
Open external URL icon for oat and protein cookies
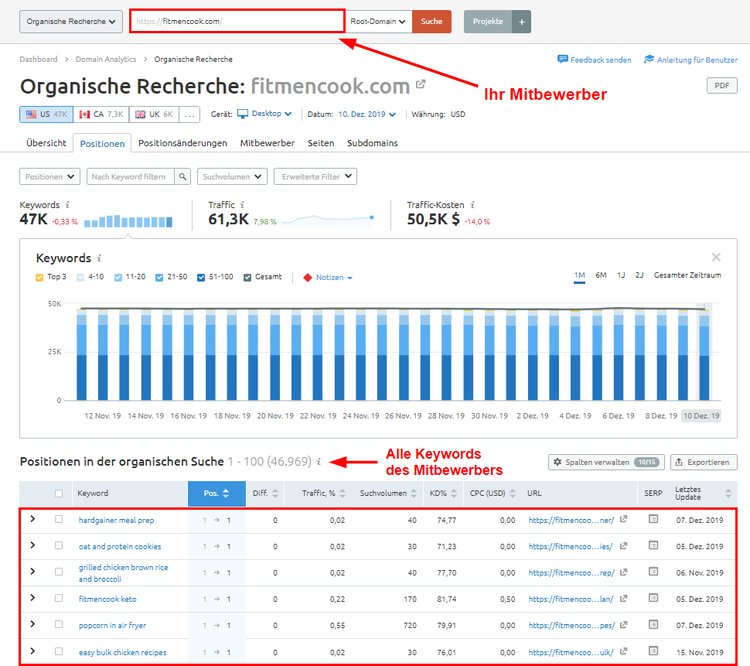623,545
